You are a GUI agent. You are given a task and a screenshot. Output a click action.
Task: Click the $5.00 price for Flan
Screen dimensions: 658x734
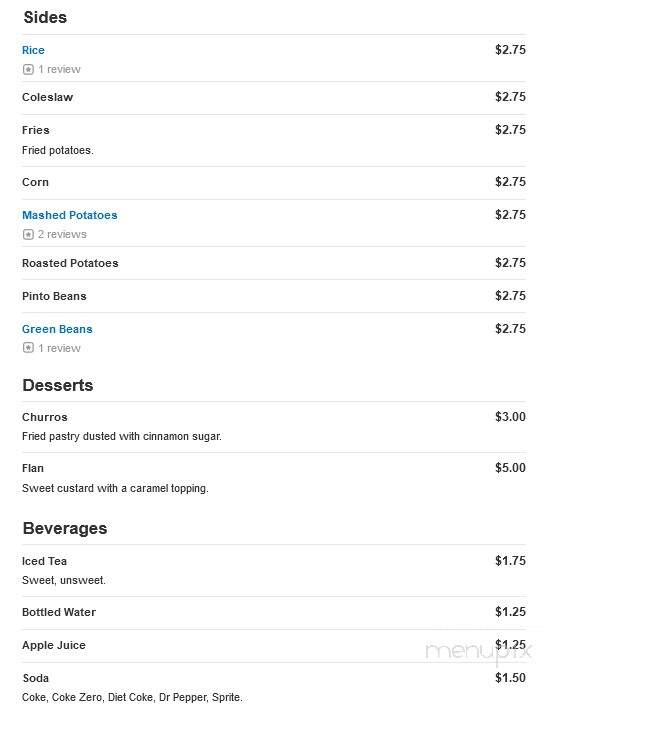click(x=510, y=468)
